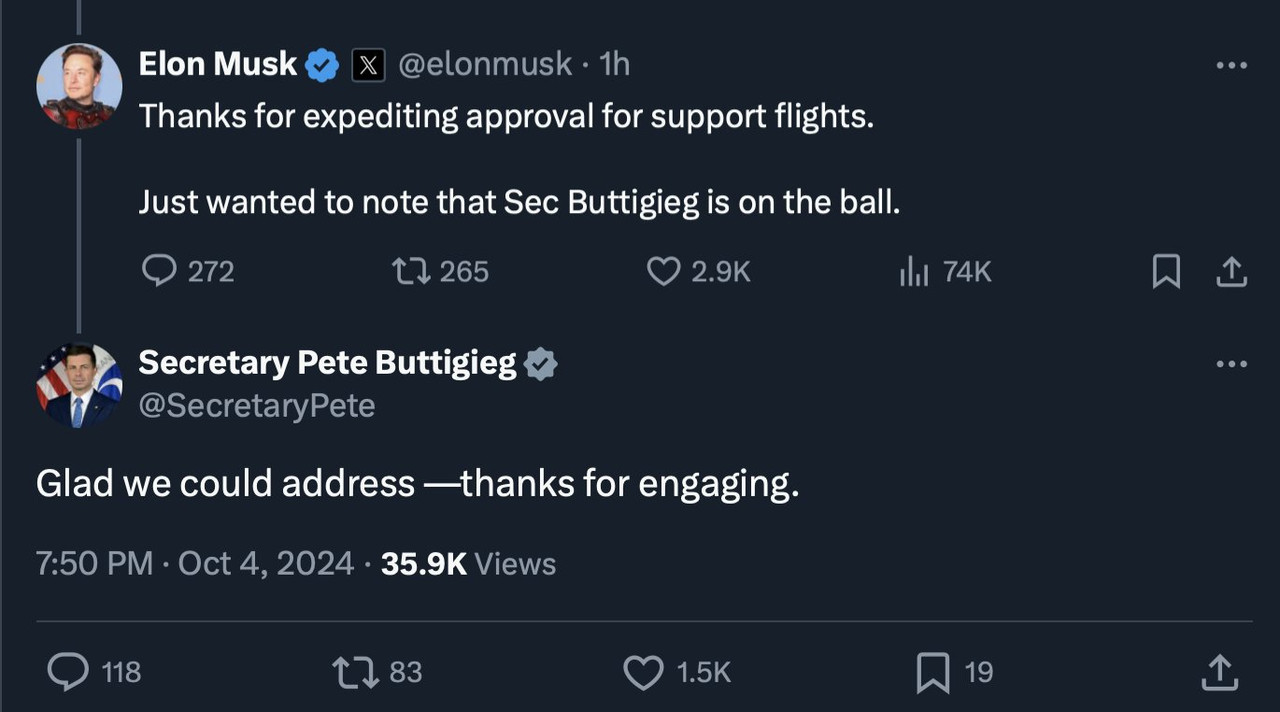Screen dimensions: 1280x712
Task: Click the @SecretaryPete handle
Action: 256,406
